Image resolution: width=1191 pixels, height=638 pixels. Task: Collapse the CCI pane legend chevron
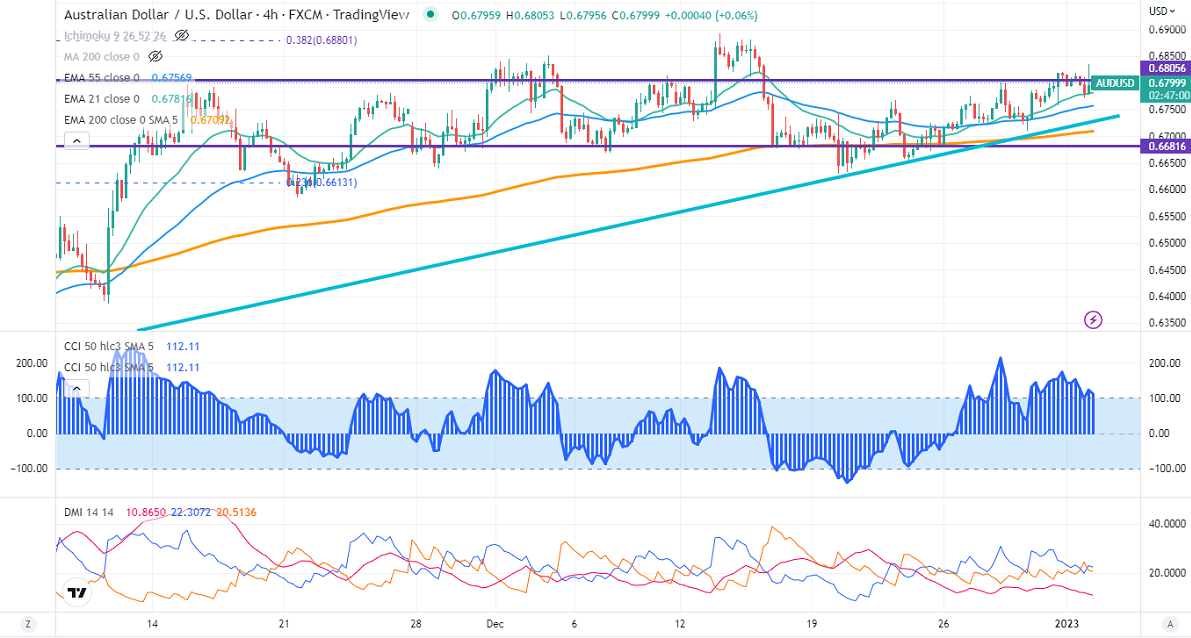coord(77,390)
